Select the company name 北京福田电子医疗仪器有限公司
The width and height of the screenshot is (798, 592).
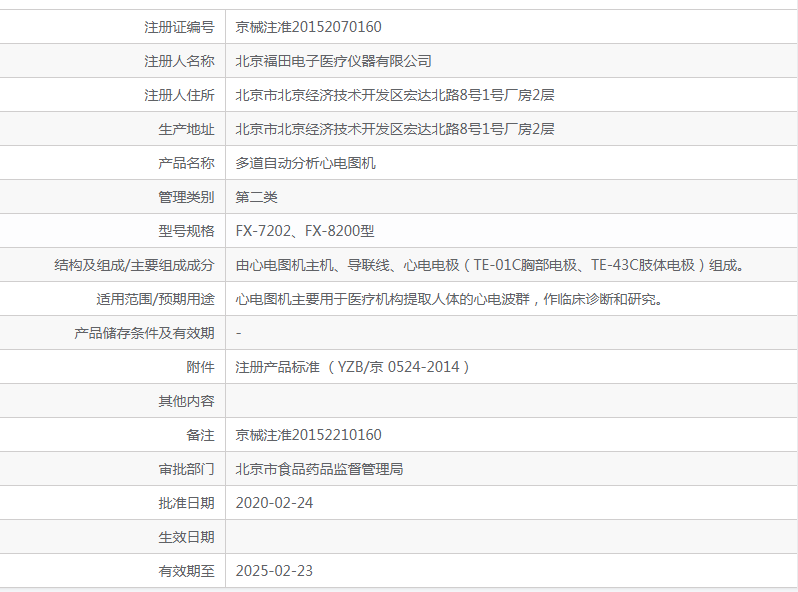333,61
